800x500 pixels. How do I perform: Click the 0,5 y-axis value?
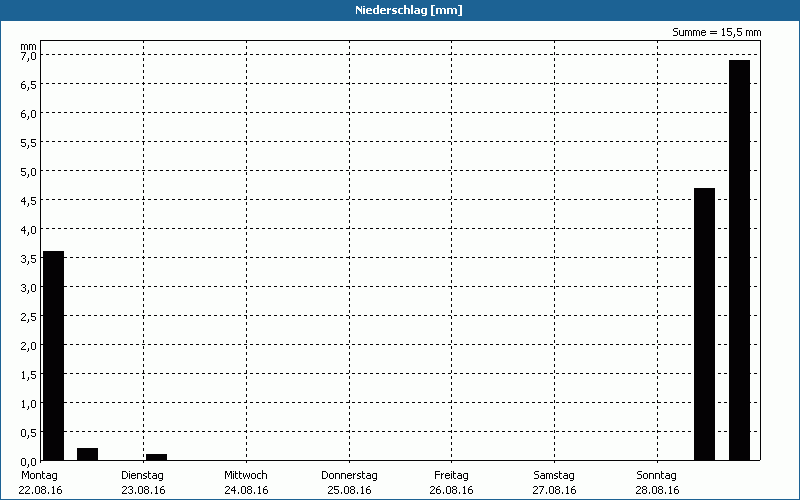click(x=29, y=433)
